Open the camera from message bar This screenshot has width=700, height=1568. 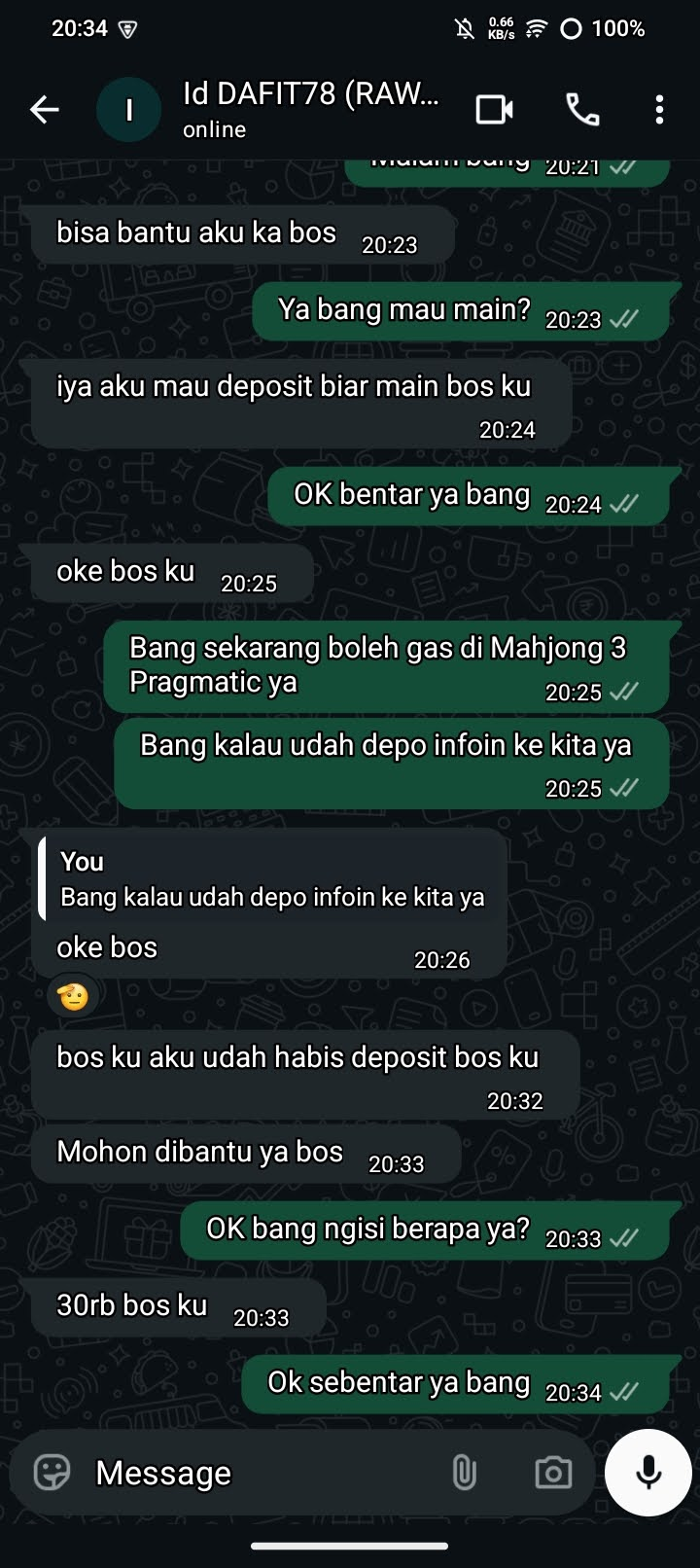pyautogui.click(x=553, y=1473)
